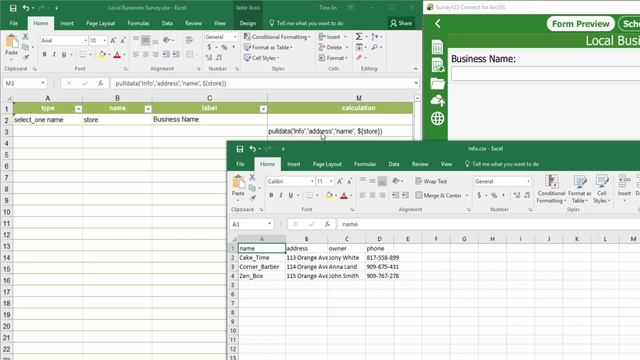This screenshot has width=640, height=360.
Task: Click spreadsheet icon in Survey123 sidebar
Action: [437, 47]
